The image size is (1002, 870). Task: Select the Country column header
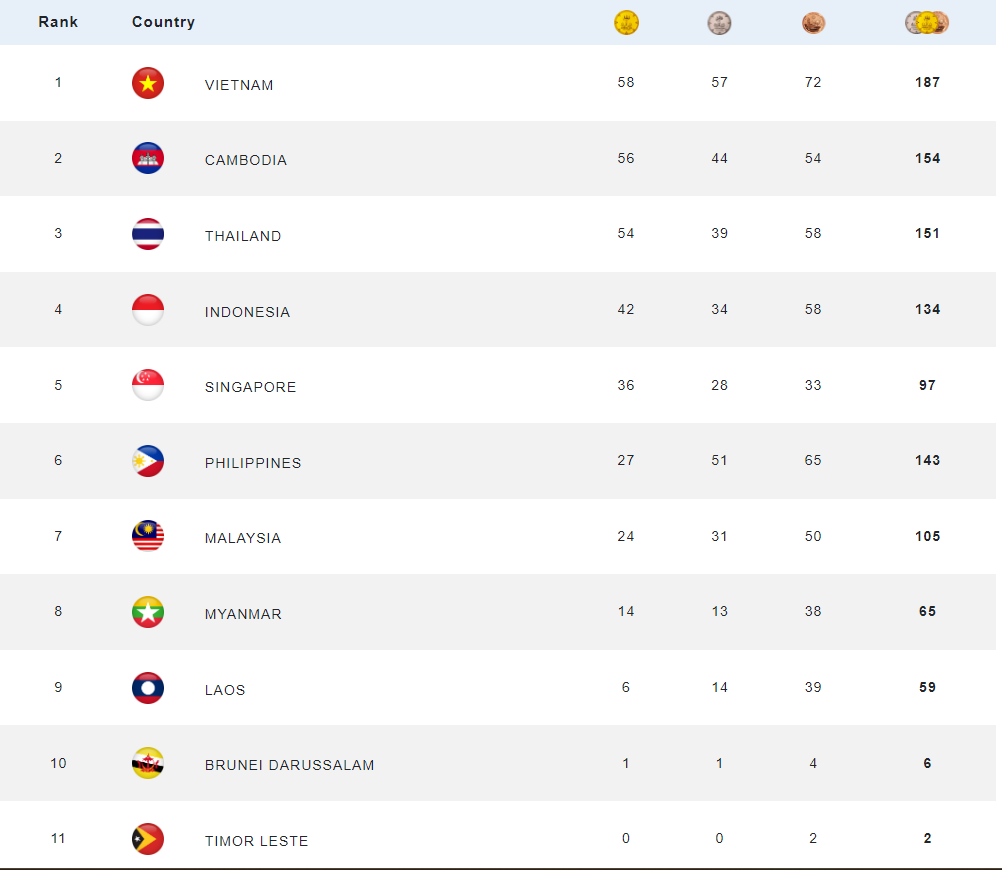(163, 22)
